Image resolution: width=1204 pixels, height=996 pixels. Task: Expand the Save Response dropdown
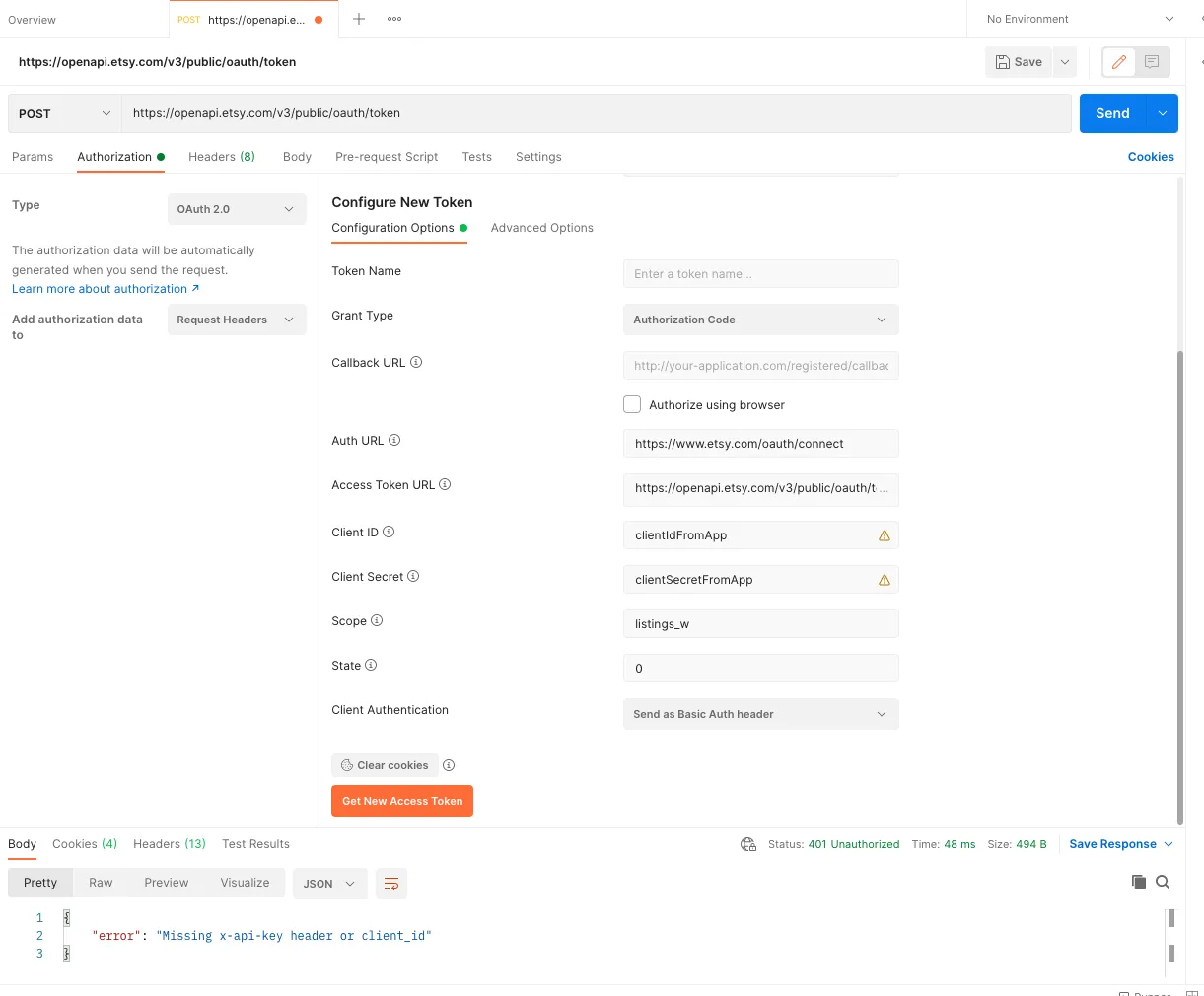pos(1121,844)
